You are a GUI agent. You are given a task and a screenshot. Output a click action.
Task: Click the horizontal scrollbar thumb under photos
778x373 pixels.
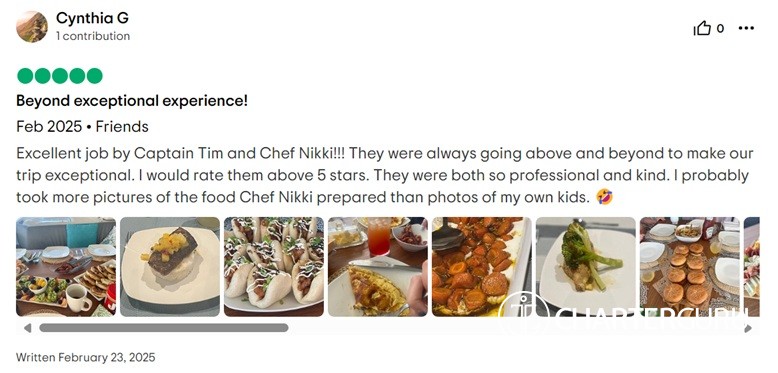point(164,328)
